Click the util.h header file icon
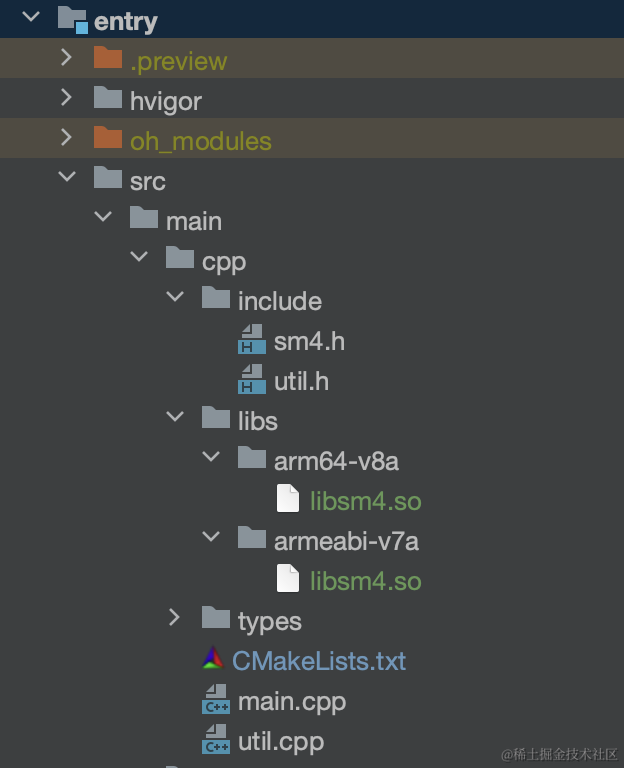The image size is (624, 768). 251,380
